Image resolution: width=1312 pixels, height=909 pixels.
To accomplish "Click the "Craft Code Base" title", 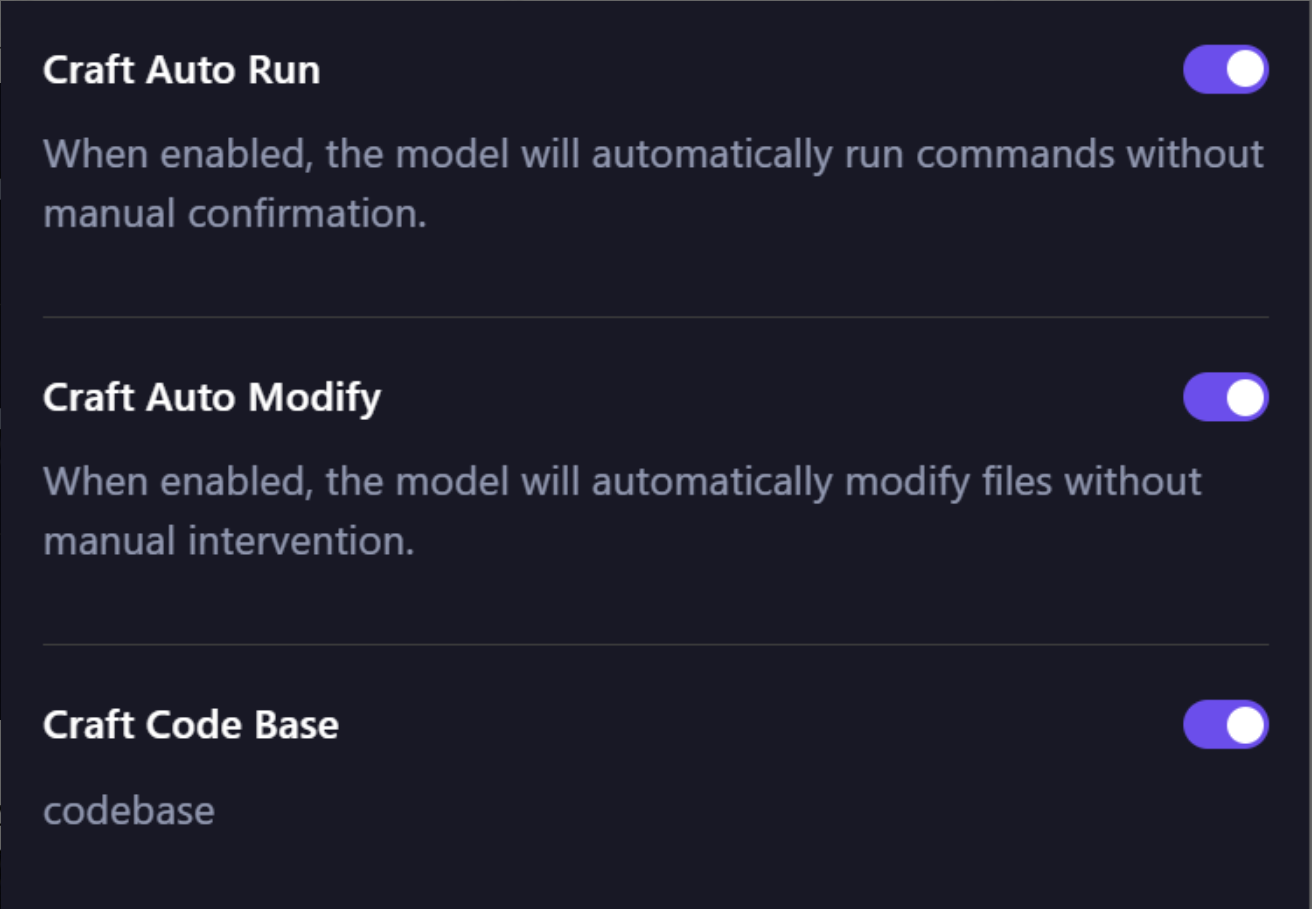I will point(190,724).
